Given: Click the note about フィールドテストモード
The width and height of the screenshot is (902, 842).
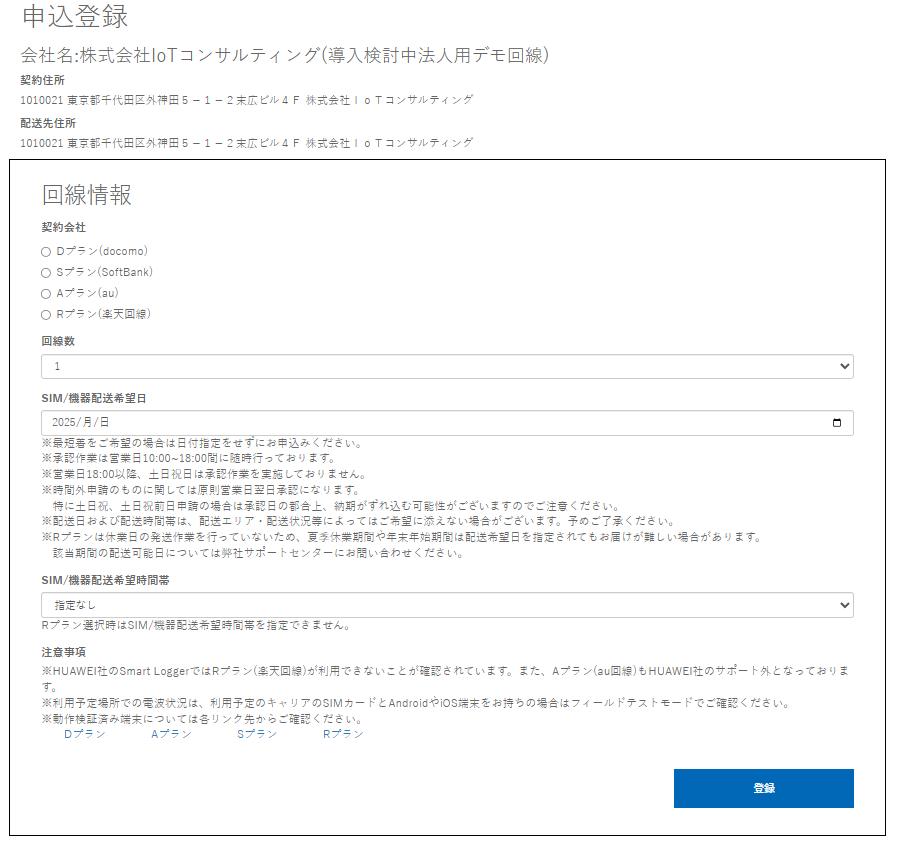Looking at the screenshot, I should tap(416, 703).
